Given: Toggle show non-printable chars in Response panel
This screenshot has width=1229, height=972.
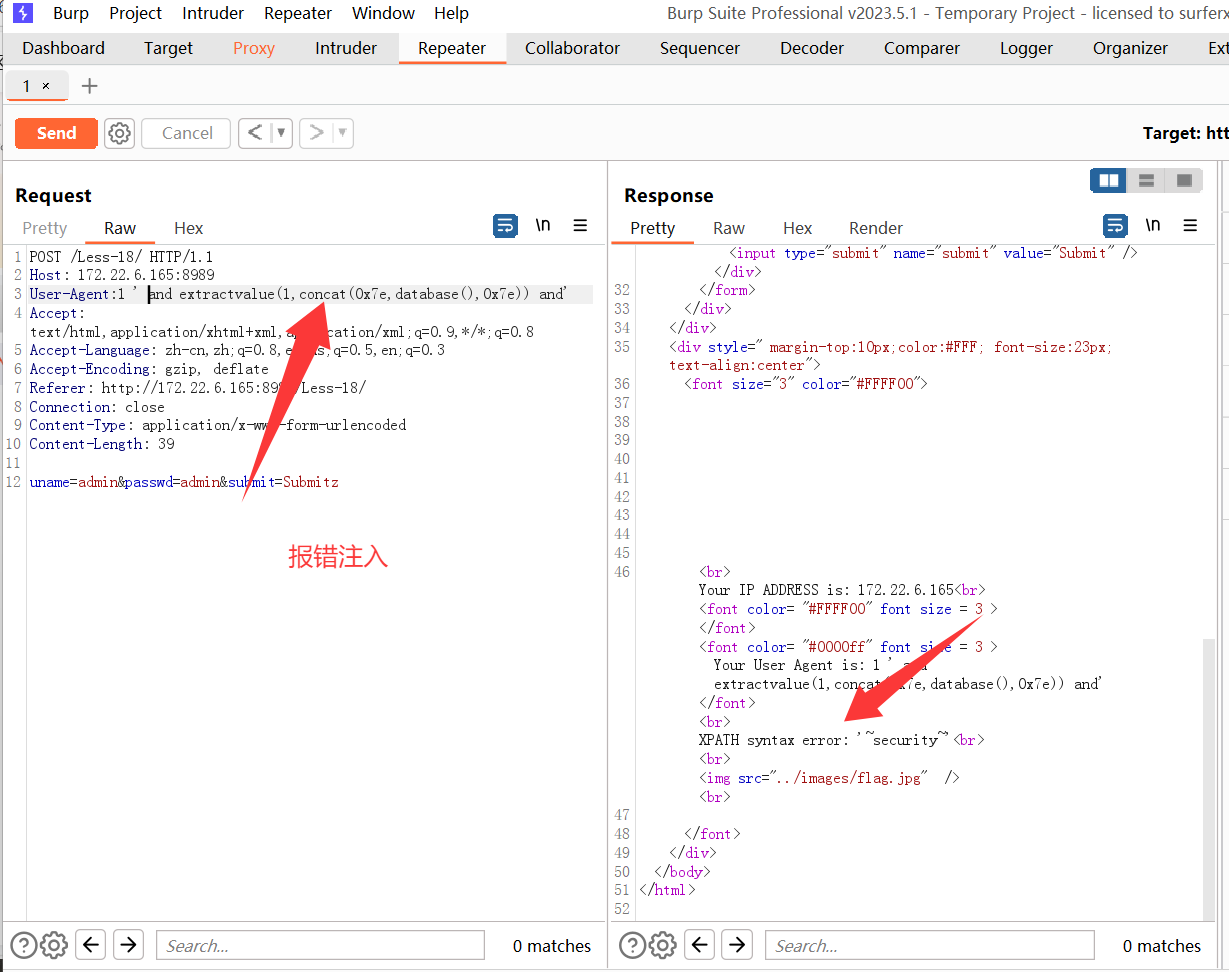Looking at the screenshot, I should 1153,225.
